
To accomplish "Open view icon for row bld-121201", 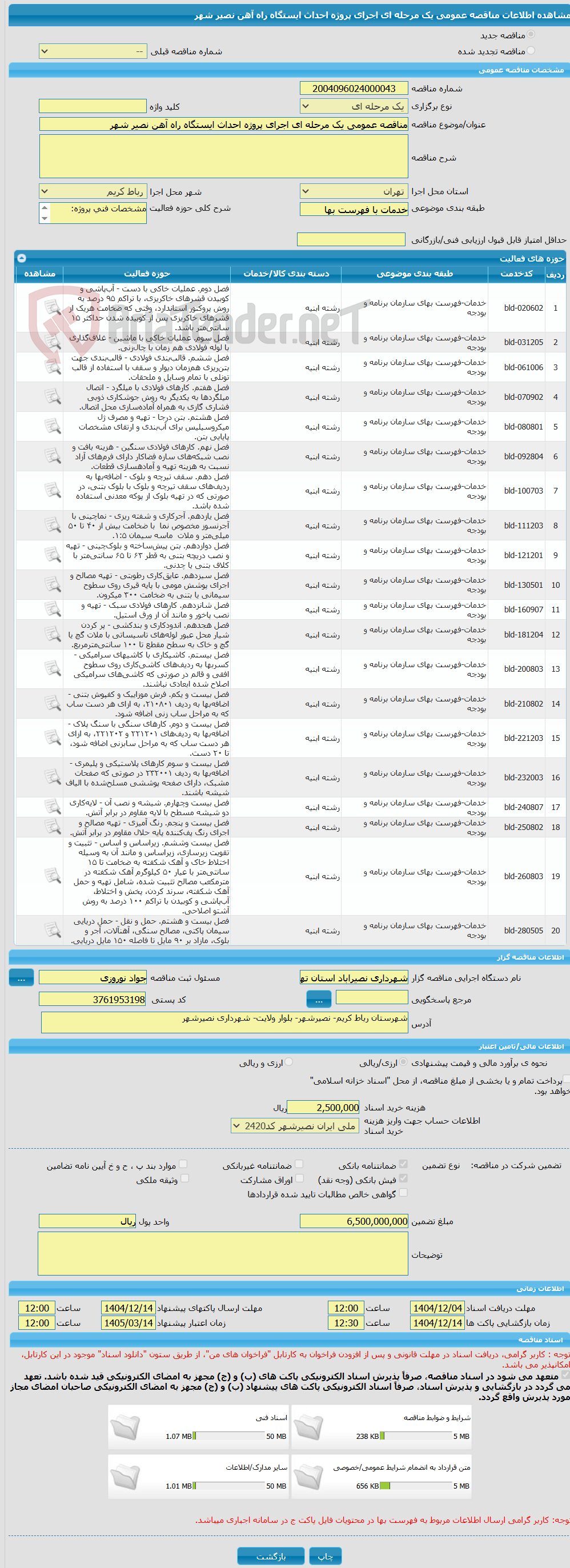I will 53,555.
